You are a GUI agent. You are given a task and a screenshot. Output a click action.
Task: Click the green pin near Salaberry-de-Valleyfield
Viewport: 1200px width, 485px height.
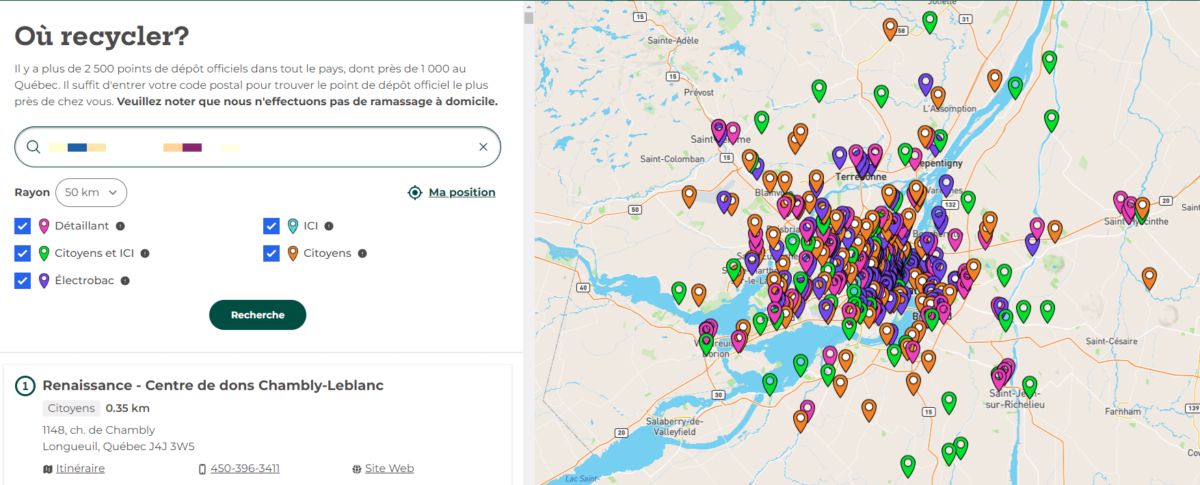769,381
